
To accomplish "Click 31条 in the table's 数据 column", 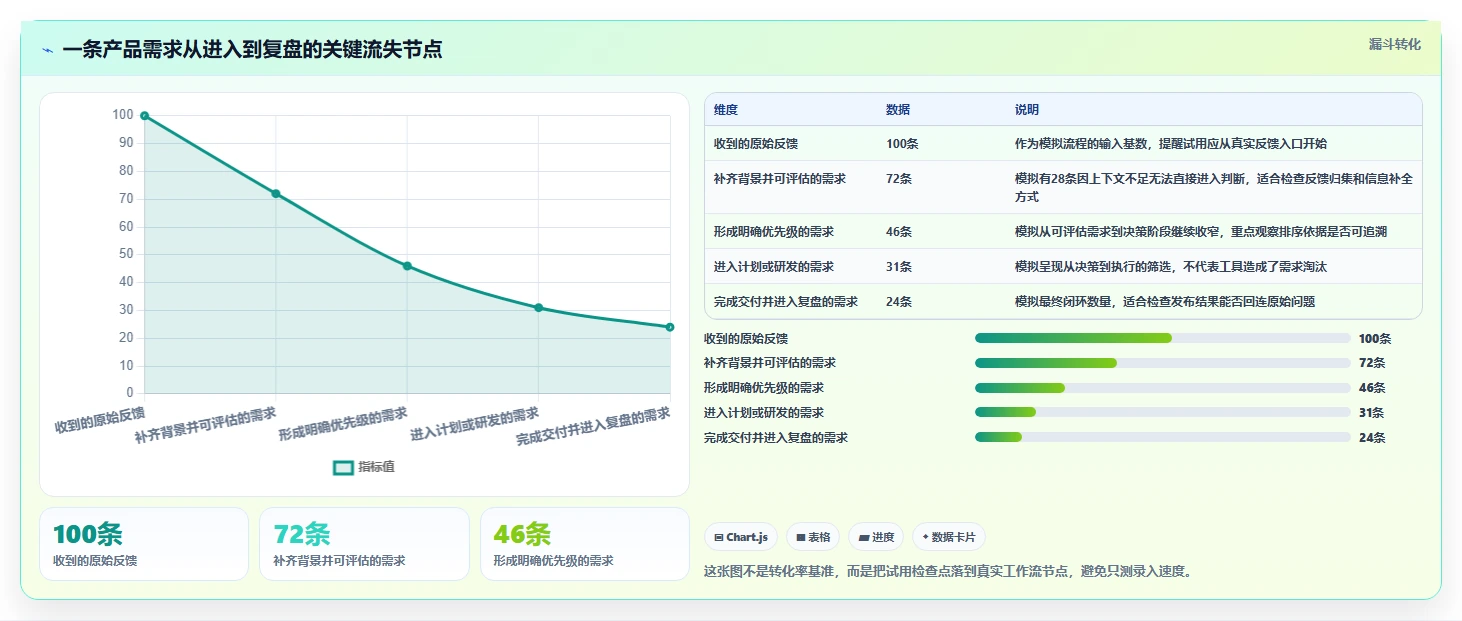I will click(899, 267).
